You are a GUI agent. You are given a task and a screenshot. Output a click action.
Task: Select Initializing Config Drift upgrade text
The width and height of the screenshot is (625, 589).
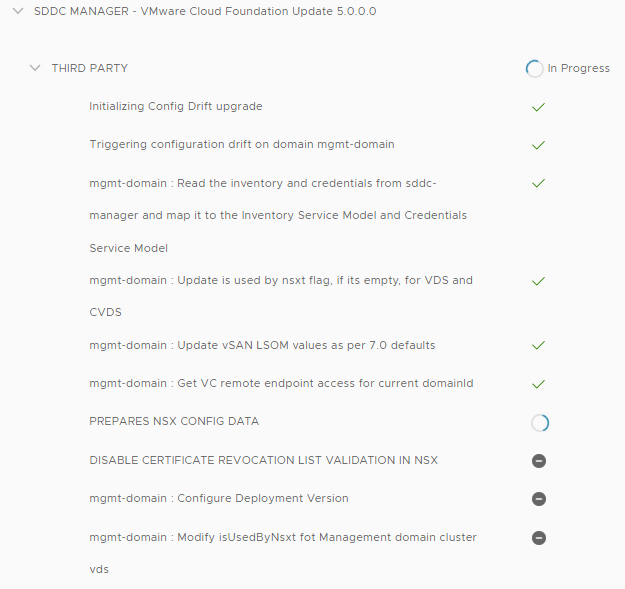(176, 106)
